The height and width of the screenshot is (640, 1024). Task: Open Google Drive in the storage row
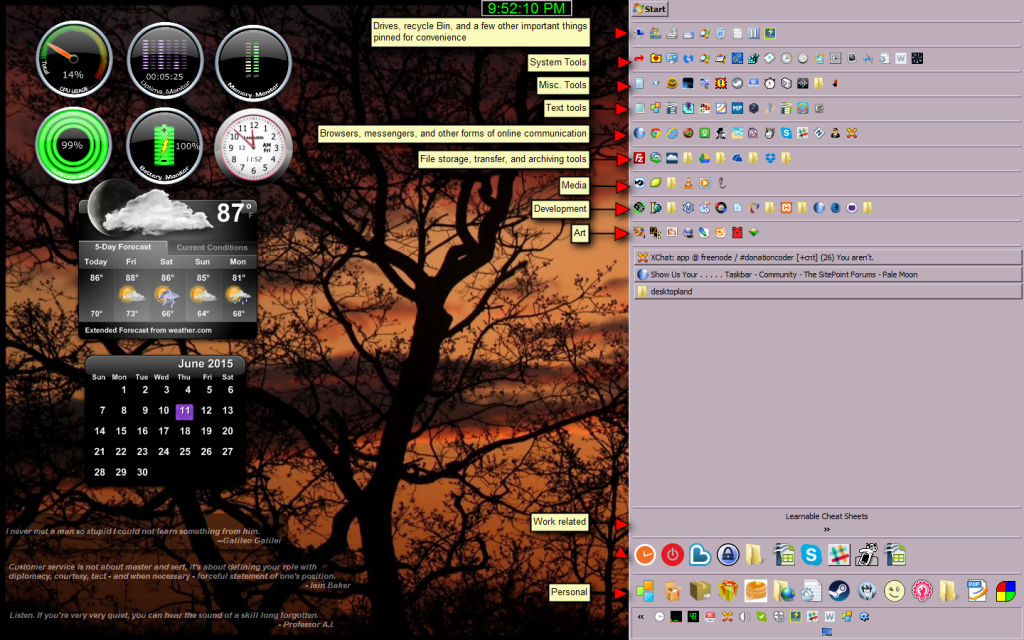pyautogui.click(x=704, y=158)
